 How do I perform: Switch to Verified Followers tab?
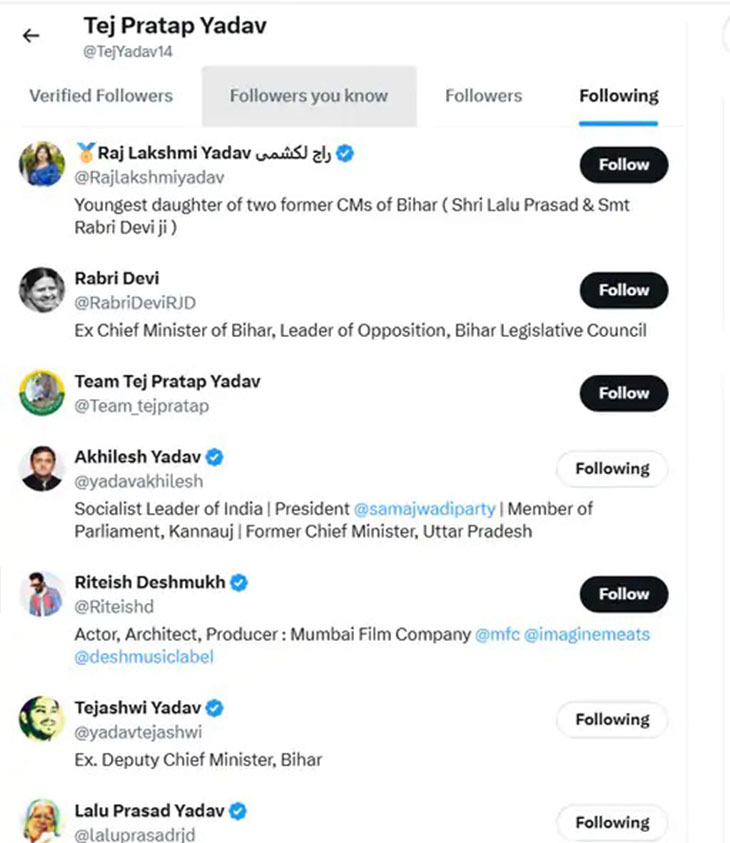click(x=101, y=96)
